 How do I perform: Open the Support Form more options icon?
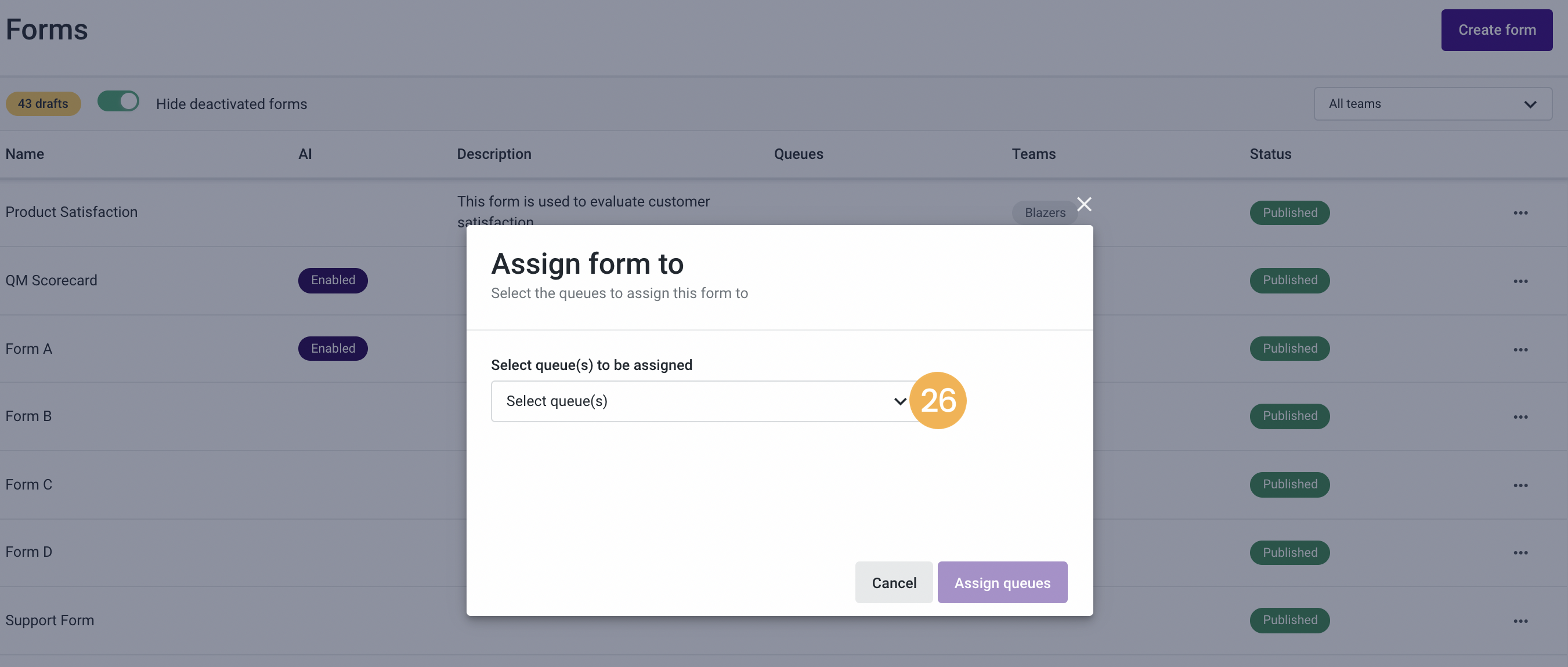[1520, 620]
